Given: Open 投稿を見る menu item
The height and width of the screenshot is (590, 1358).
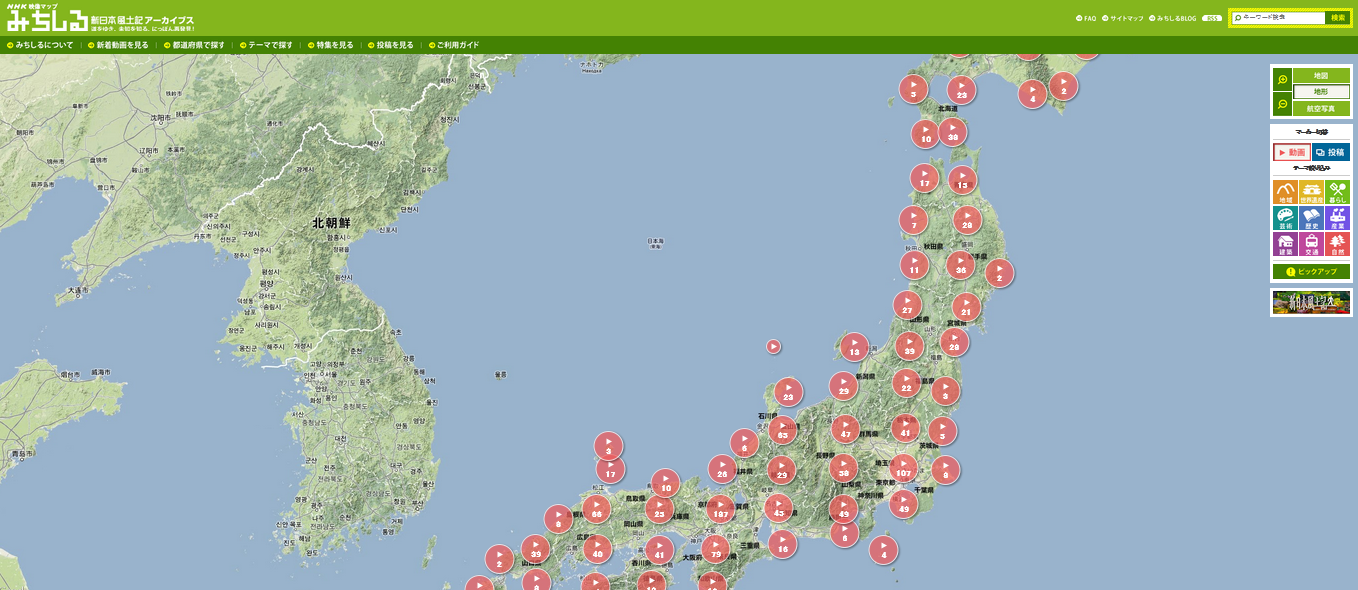Looking at the screenshot, I should click(x=390, y=45).
